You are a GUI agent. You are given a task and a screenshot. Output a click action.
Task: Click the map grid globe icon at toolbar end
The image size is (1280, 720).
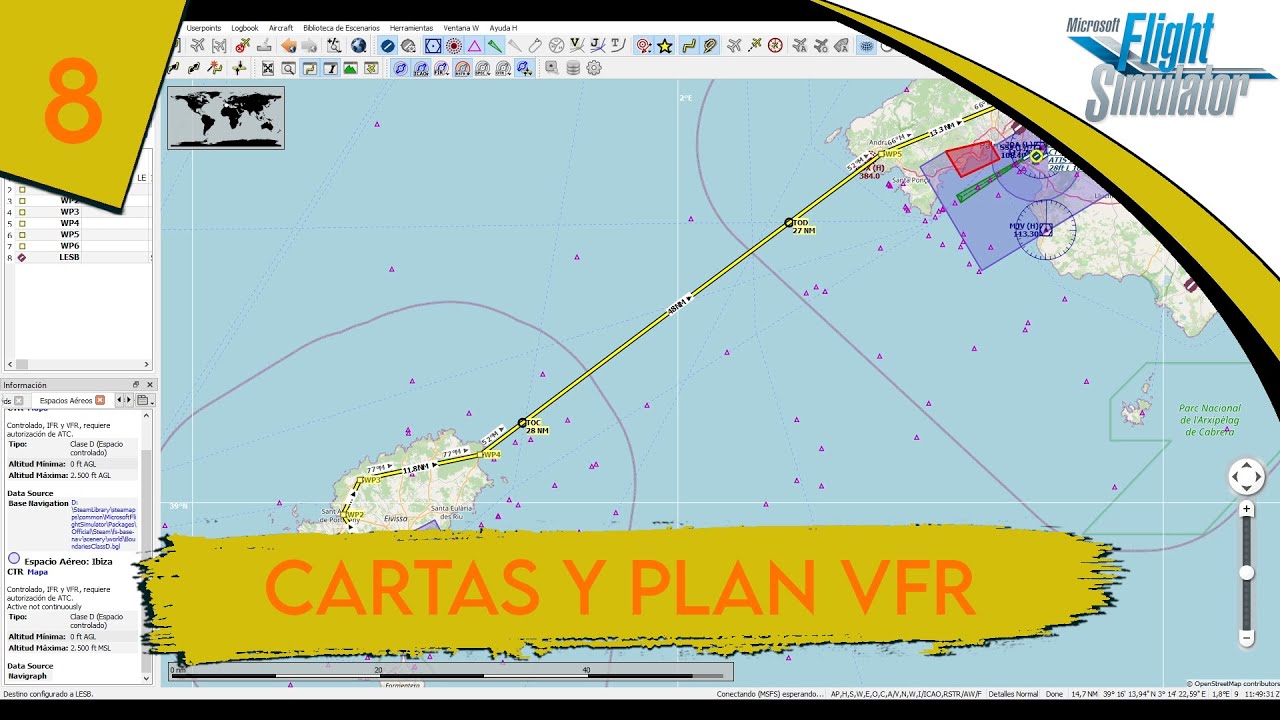coord(866,45)
